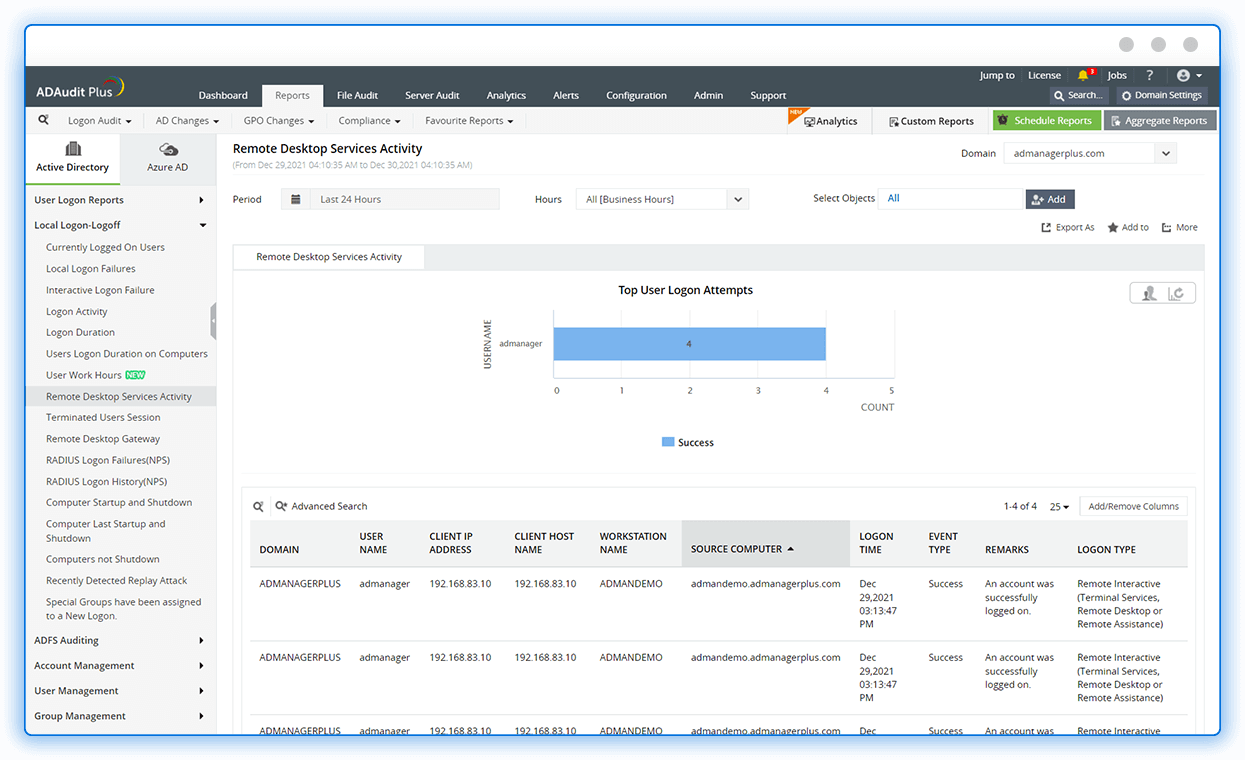Click the Search box in header
This screenshot has height=760, width=1245.
pyautogui.click(x=1078, y=95)
